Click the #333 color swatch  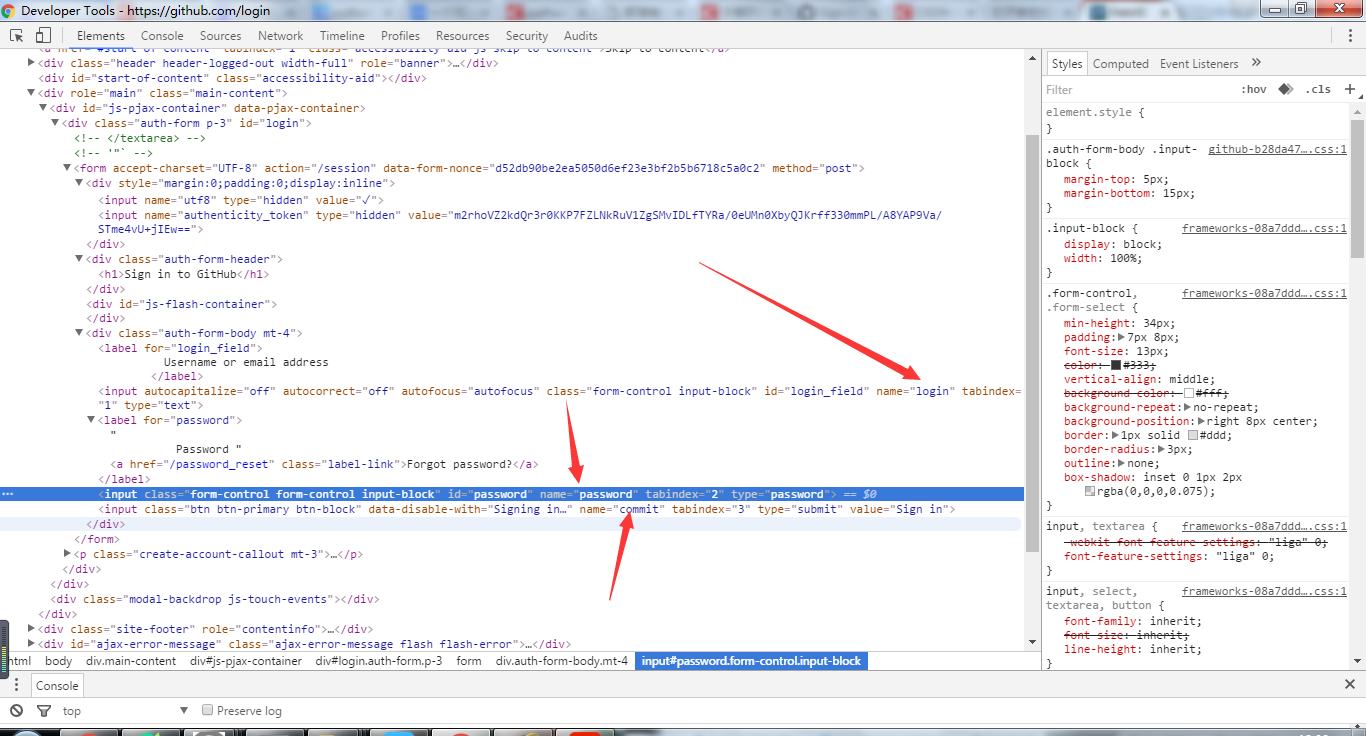[x=1116, y=365]
